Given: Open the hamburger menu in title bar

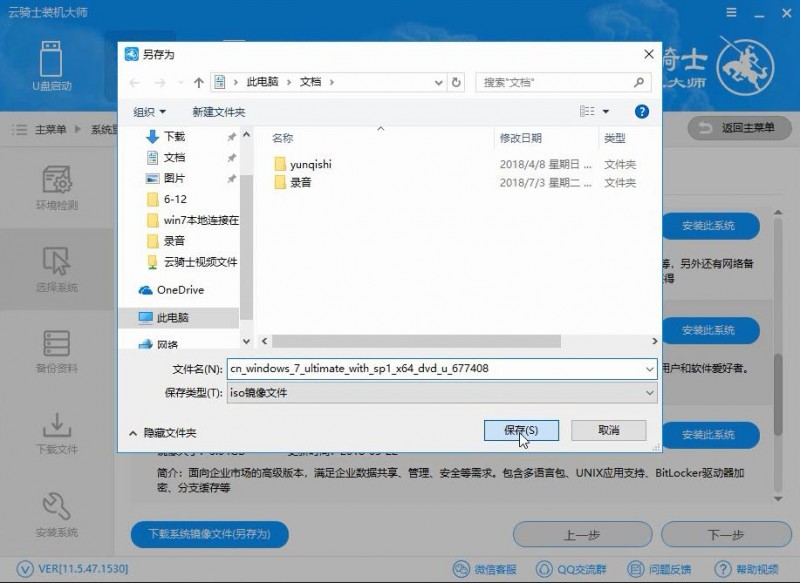Looking at the screenshot, I should tap(731, 13).
